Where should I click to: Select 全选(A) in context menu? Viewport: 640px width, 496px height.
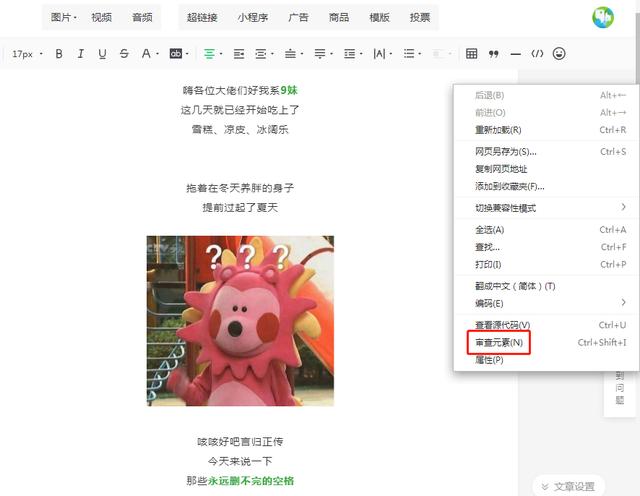click(x=546, y=230)
